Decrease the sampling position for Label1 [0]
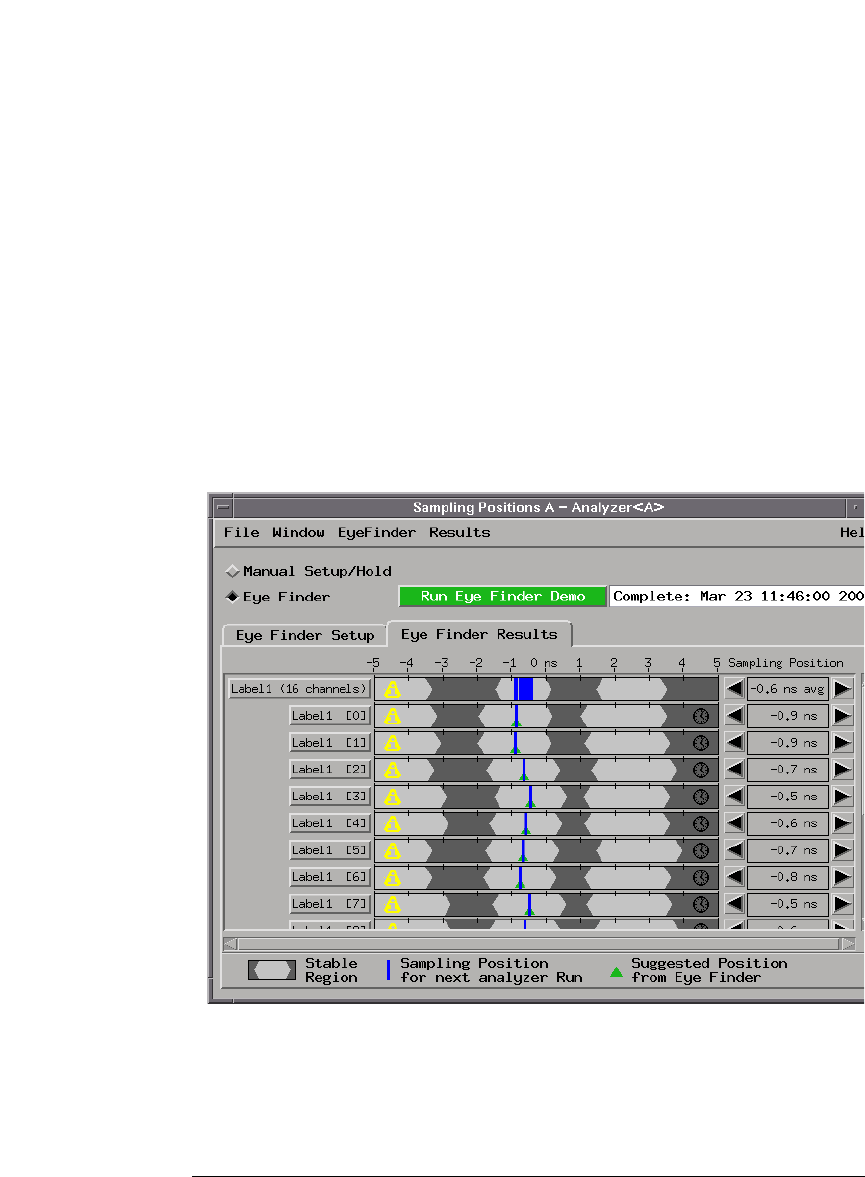 coord(735,716)
